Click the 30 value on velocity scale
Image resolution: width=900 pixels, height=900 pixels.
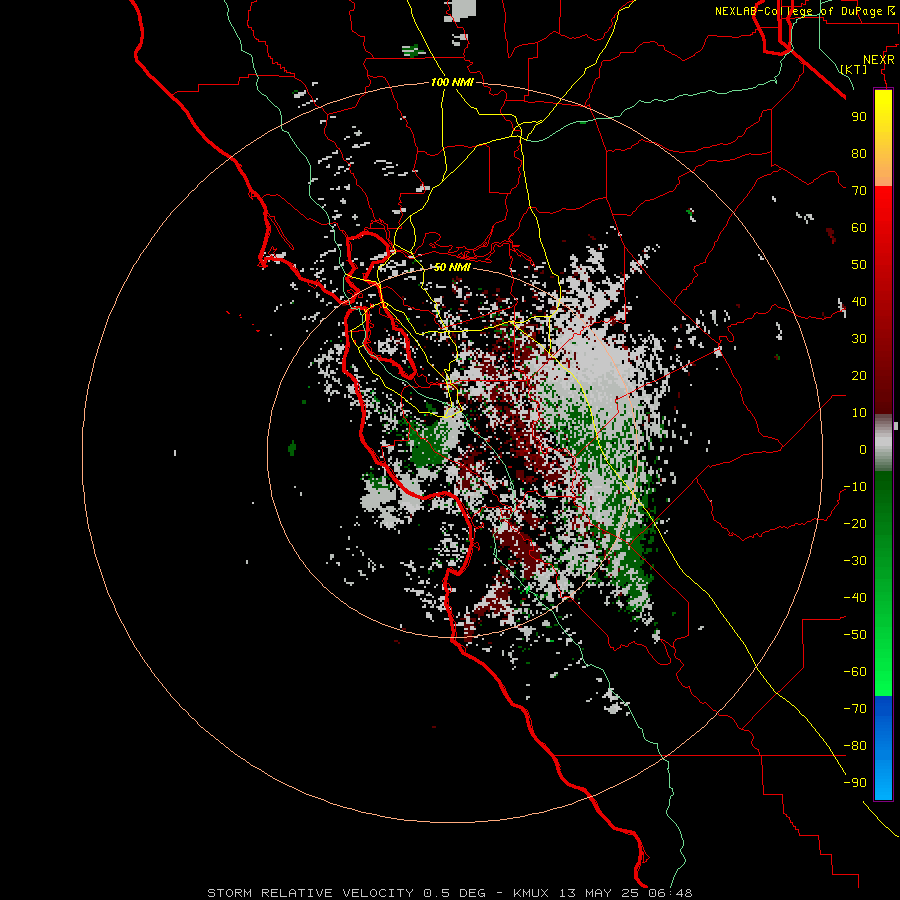point(859,339)
